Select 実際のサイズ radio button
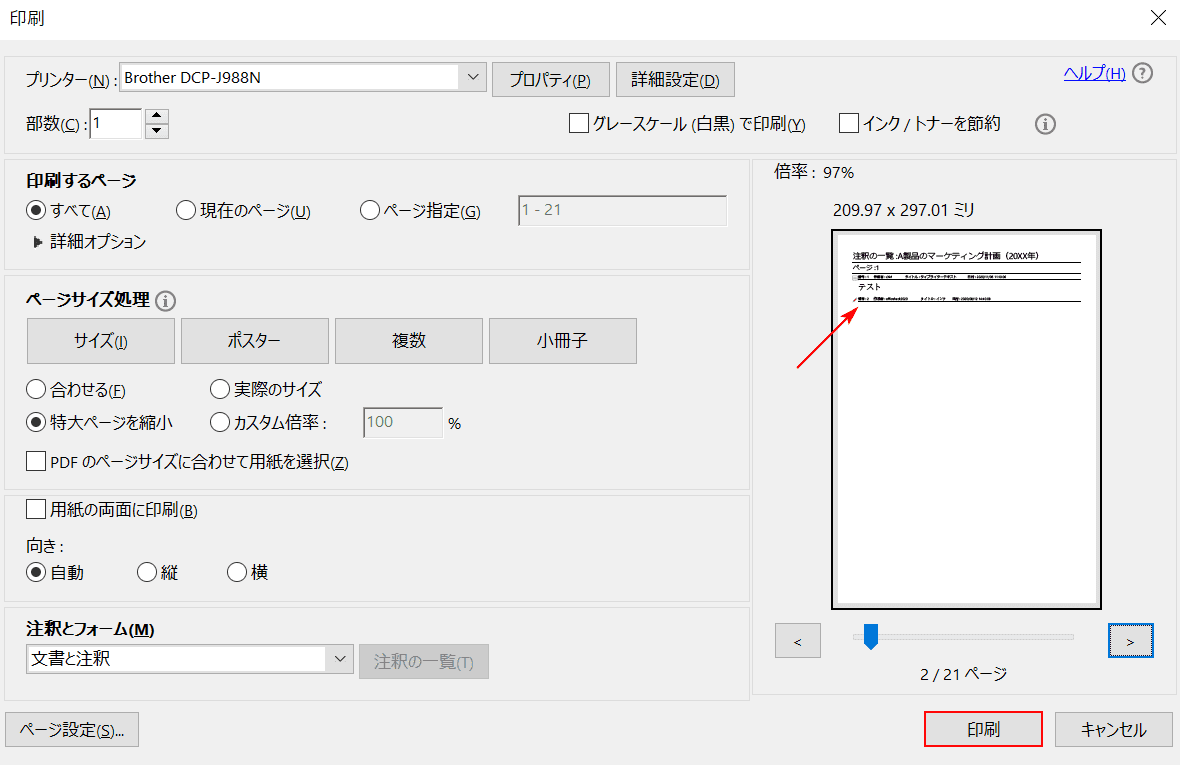The width and height of the screenshot is (1180, 765). pyautogui.click(x=220, y=390)
